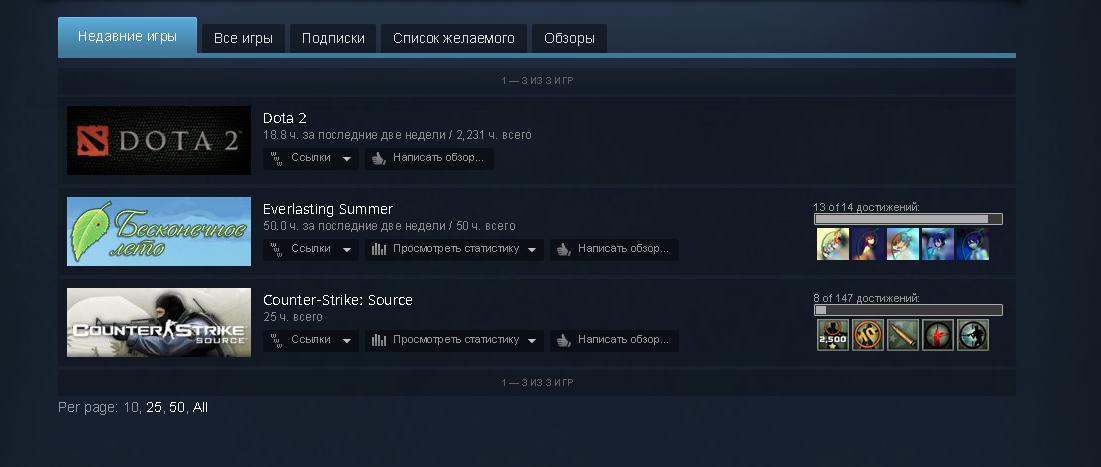Click last Everlasting Summer achievement icon
The height and width of the screenshot is (467, 1101).
click(x=973, y=244)
